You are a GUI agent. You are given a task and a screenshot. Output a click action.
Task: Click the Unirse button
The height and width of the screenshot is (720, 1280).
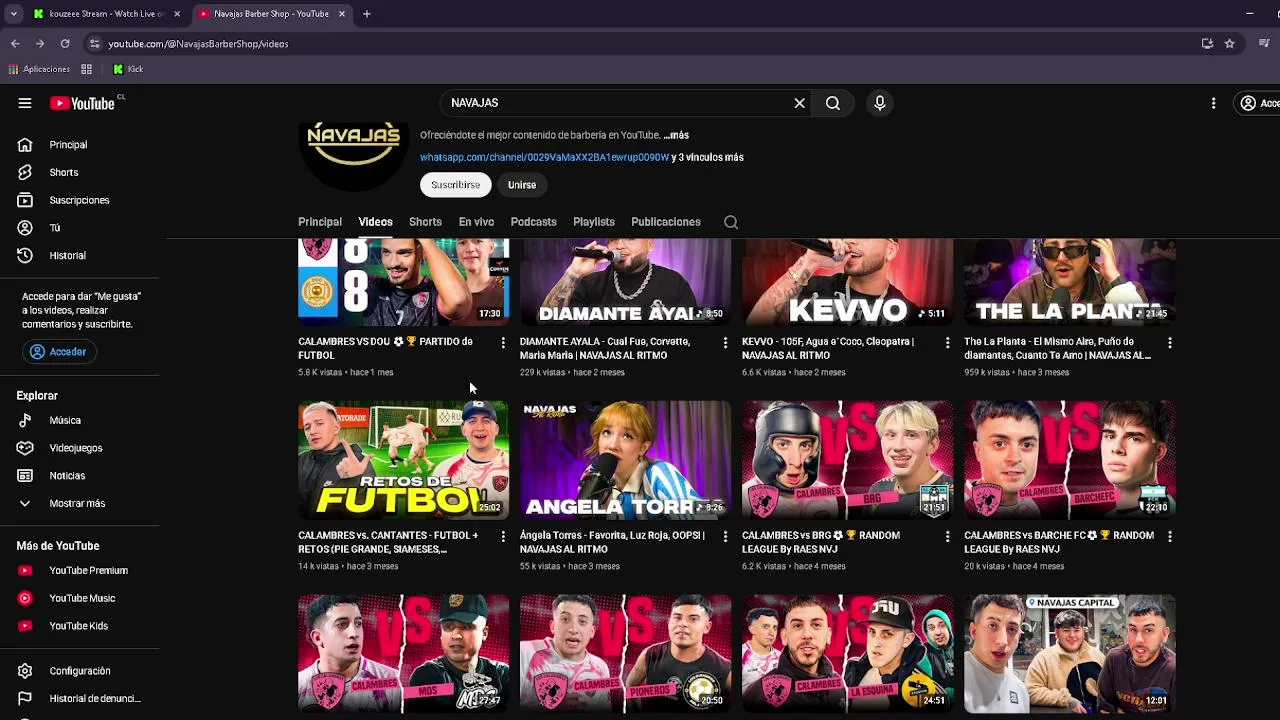[x=522, y=185]
